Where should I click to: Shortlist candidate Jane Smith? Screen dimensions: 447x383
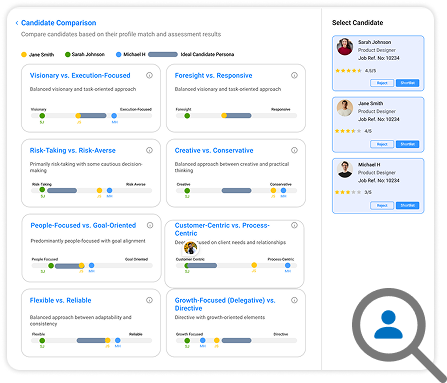(x=408, y=144)
